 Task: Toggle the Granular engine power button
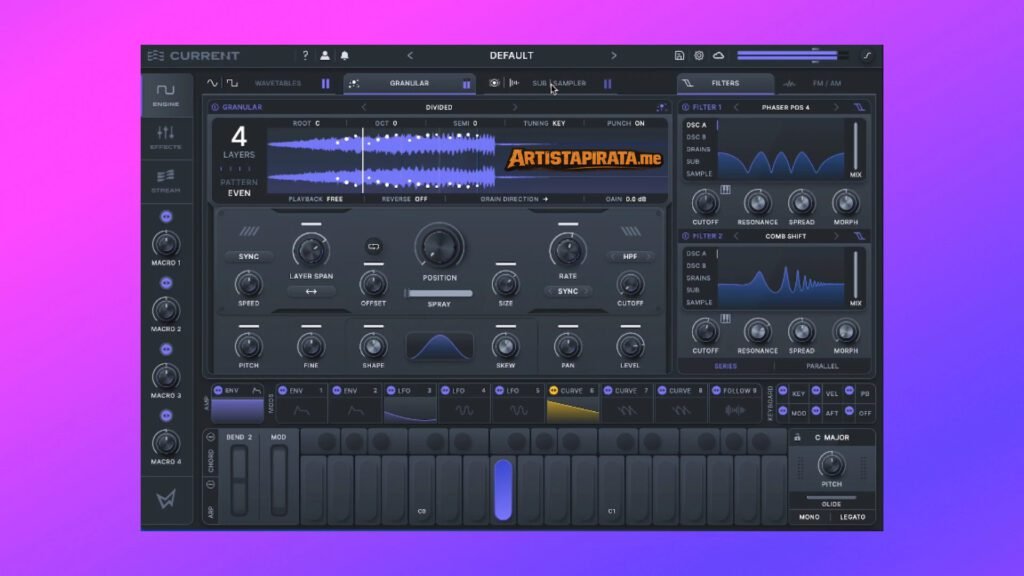pos(215,107)
